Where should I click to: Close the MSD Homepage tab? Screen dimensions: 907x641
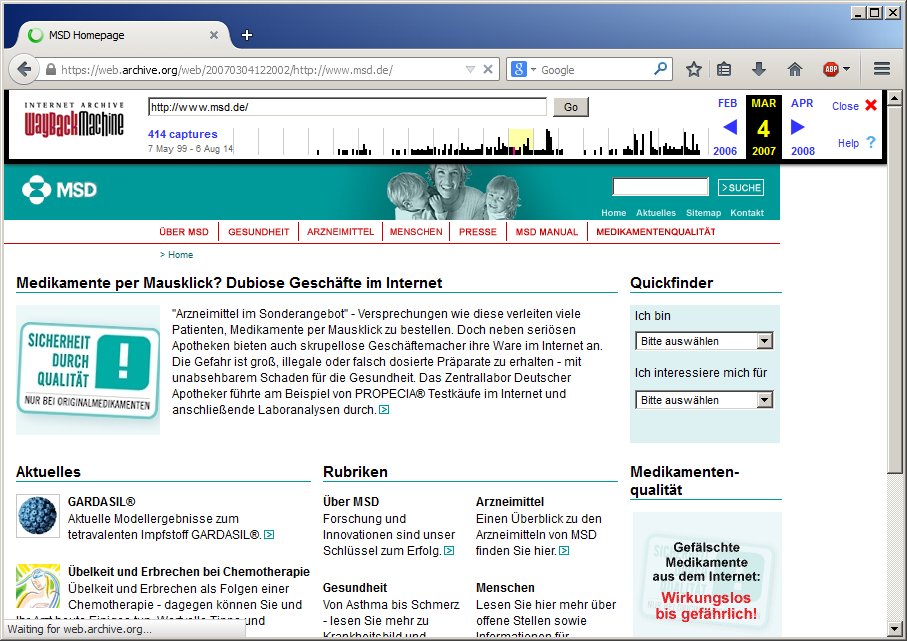pyautogui.click(x=214, y=35)
